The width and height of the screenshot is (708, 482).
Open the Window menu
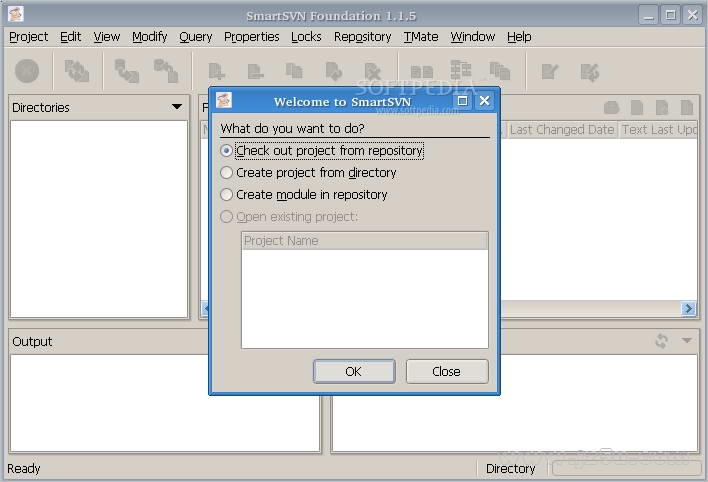pyautogui.click(x=473, y=37)
